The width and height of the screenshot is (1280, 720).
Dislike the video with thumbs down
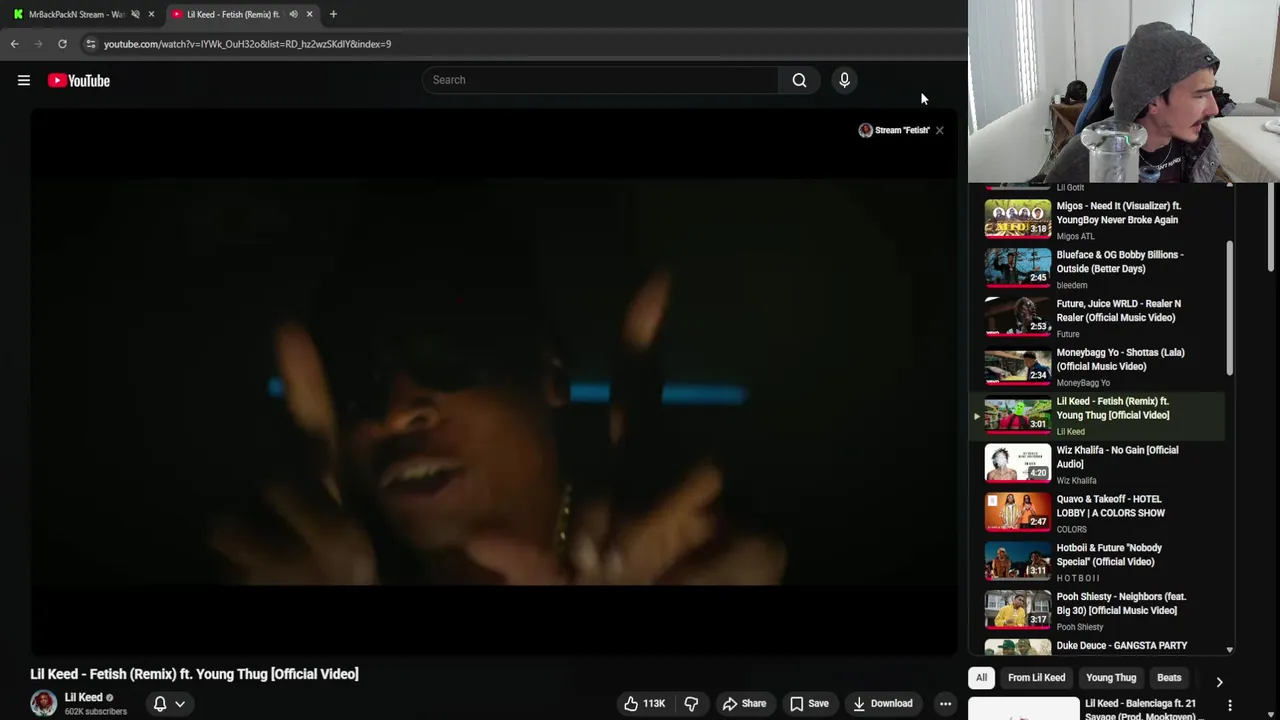pos(691,704)
